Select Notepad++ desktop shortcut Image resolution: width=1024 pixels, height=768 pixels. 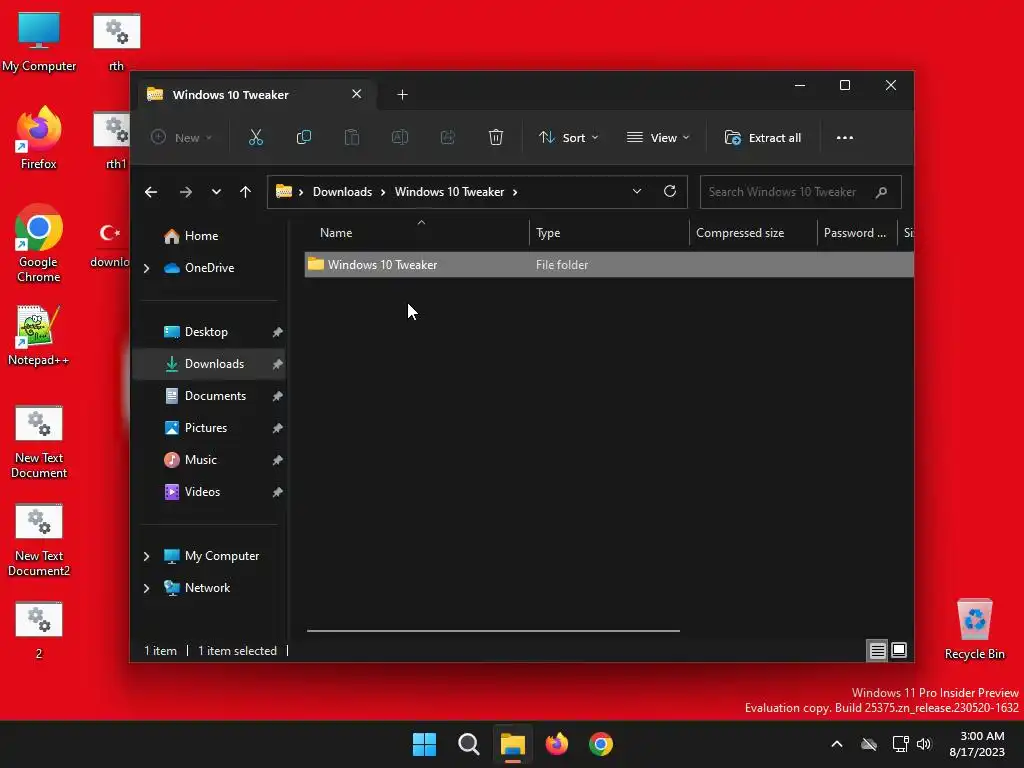point(39,336)
